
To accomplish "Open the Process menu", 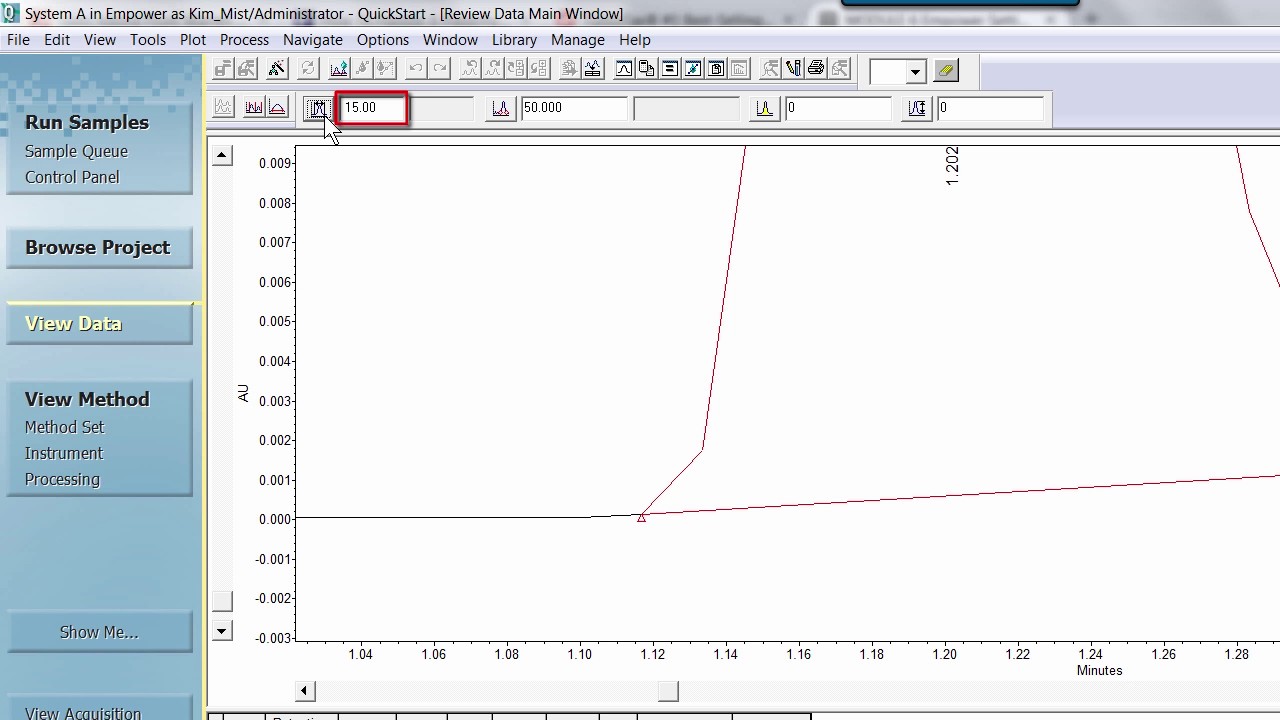I will 244,40.
